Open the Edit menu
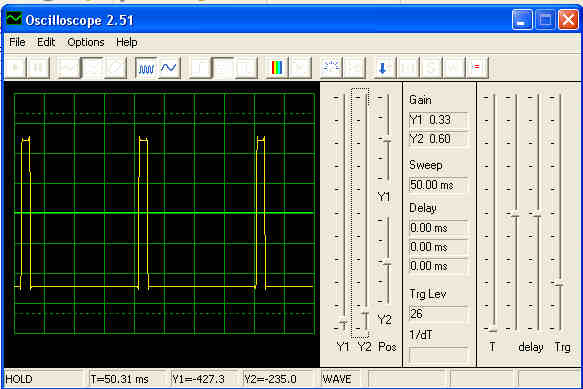The width and height of the screenshot is (583, 389). click(46, 42)
